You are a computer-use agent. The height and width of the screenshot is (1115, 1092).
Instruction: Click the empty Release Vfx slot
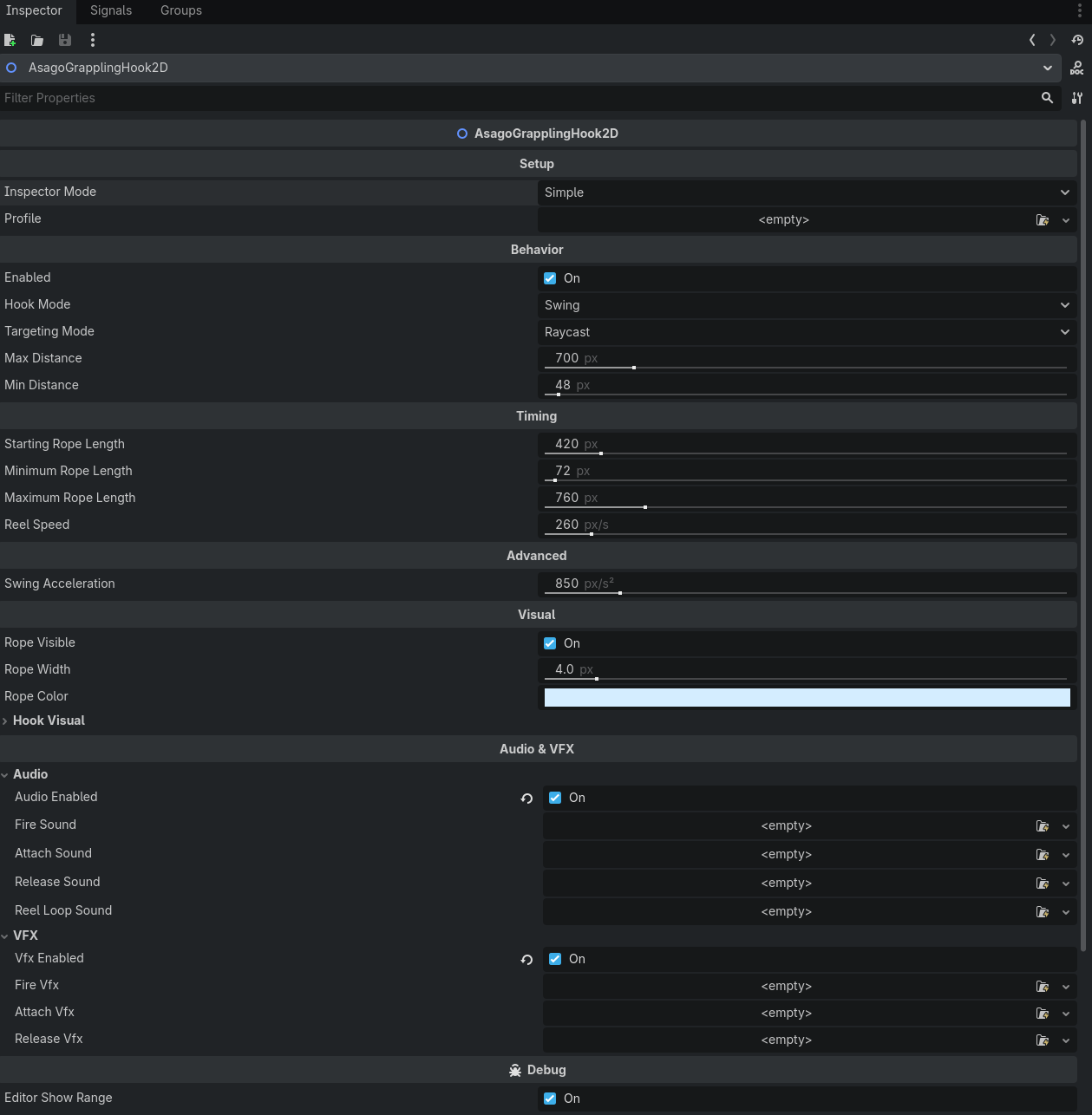point(787,1040)
